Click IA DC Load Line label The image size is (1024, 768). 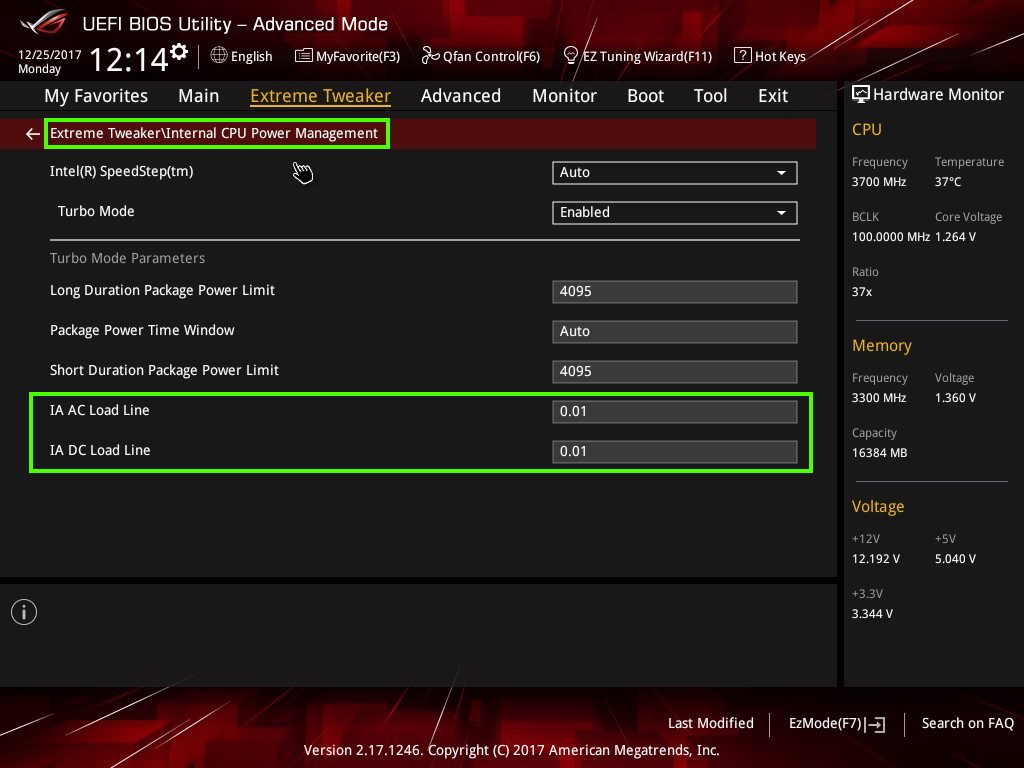click(101, 450)
